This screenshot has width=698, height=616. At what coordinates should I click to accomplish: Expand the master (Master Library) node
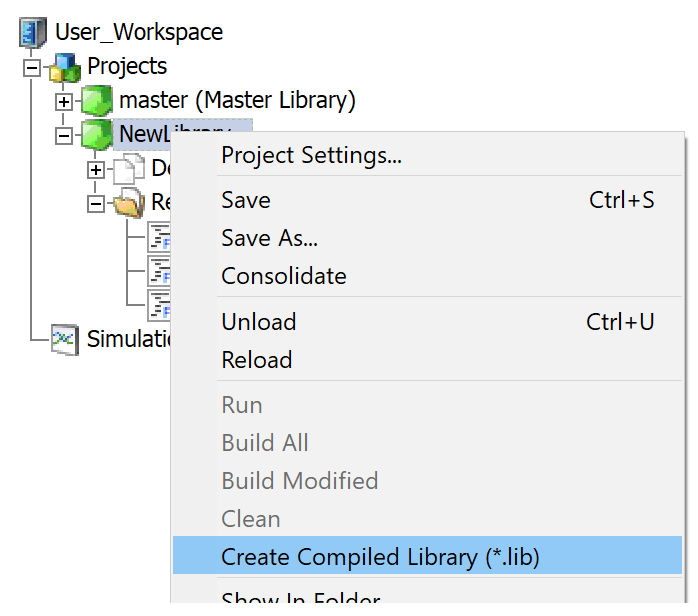[x=64, y=102]
